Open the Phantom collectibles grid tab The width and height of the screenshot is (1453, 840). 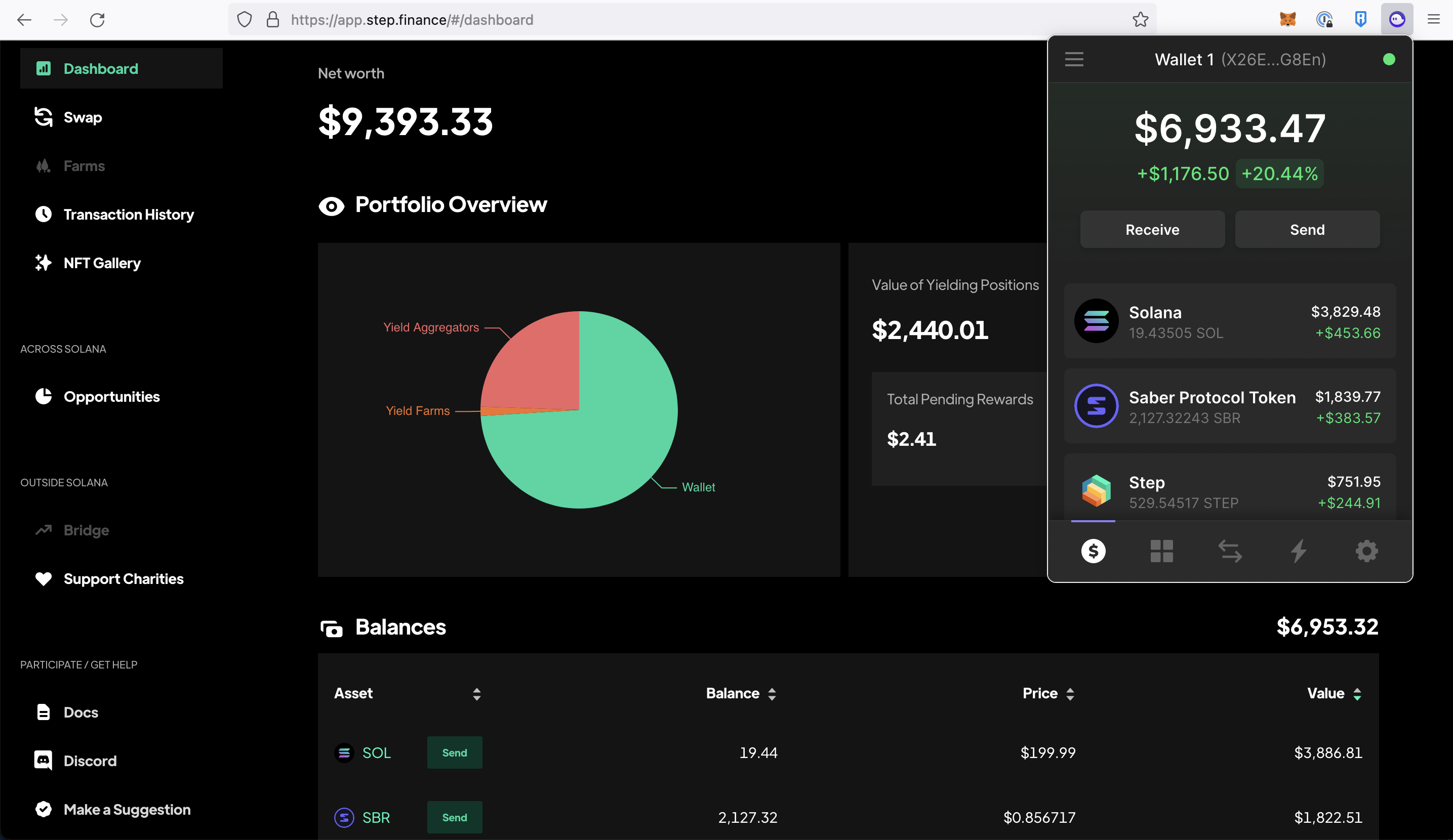(x=1161, y=551)
